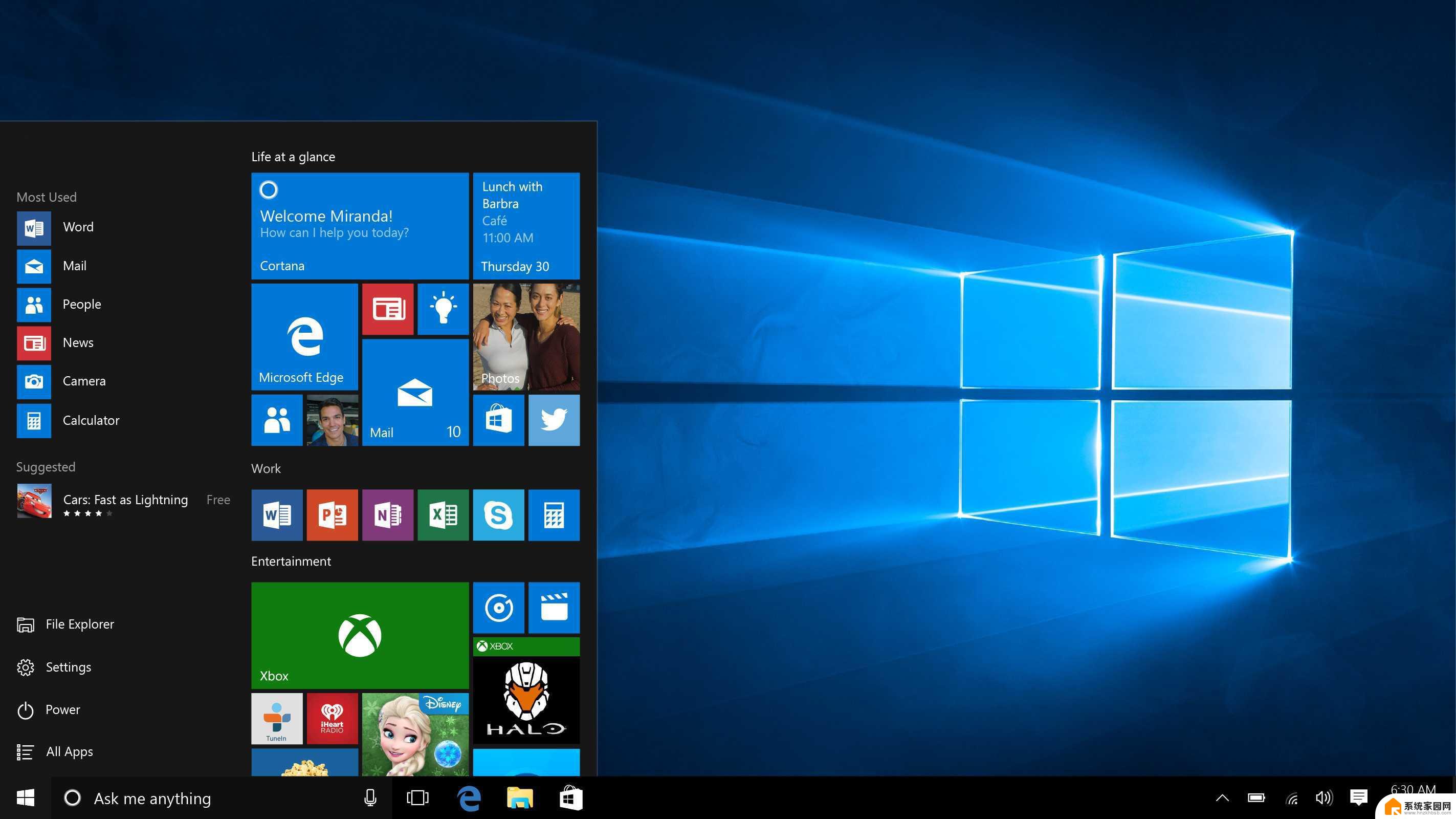
Task: Launch Edge from the taskbar
Action: (x=469, y=798)
